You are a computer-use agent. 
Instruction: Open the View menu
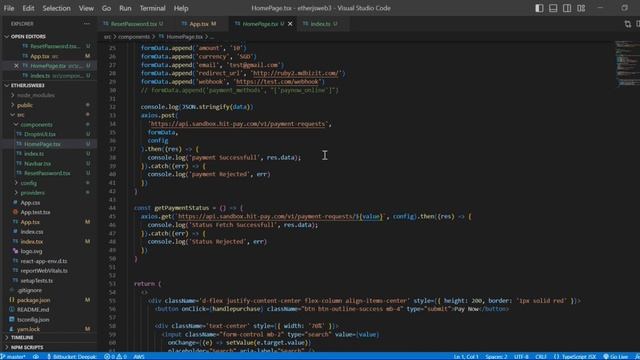[86, 8]
